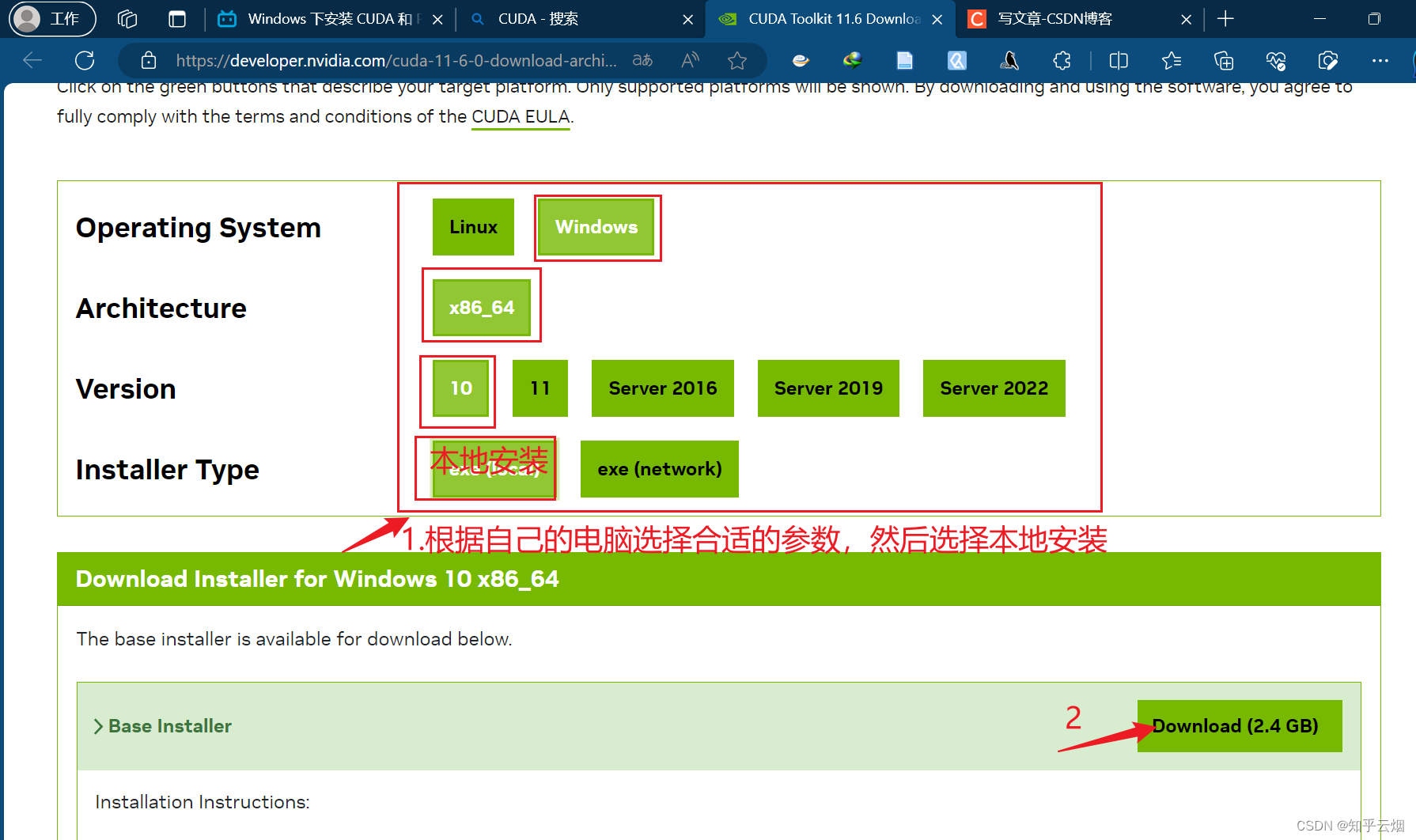Click the address bar URL

(x=396, y=60)
